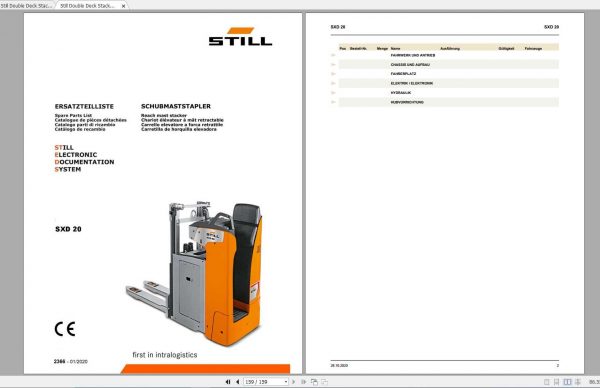Click the arrow beside CHASSIS UND AUFBAU
This screenshot has width=600, height=388.
(x=333, y=65)
